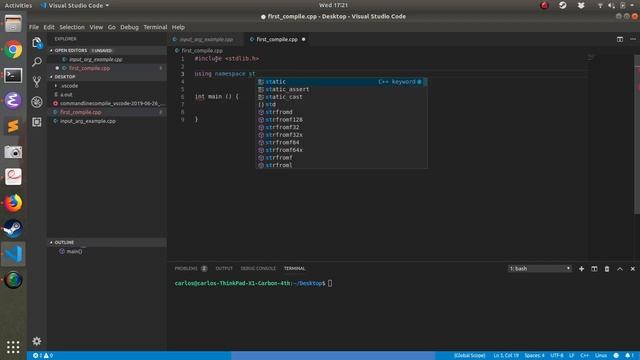The image size is (640, 360).
Task: Maximize the terminal panel with up chevron
Action: pyautogui.click(x=620, y=269)
